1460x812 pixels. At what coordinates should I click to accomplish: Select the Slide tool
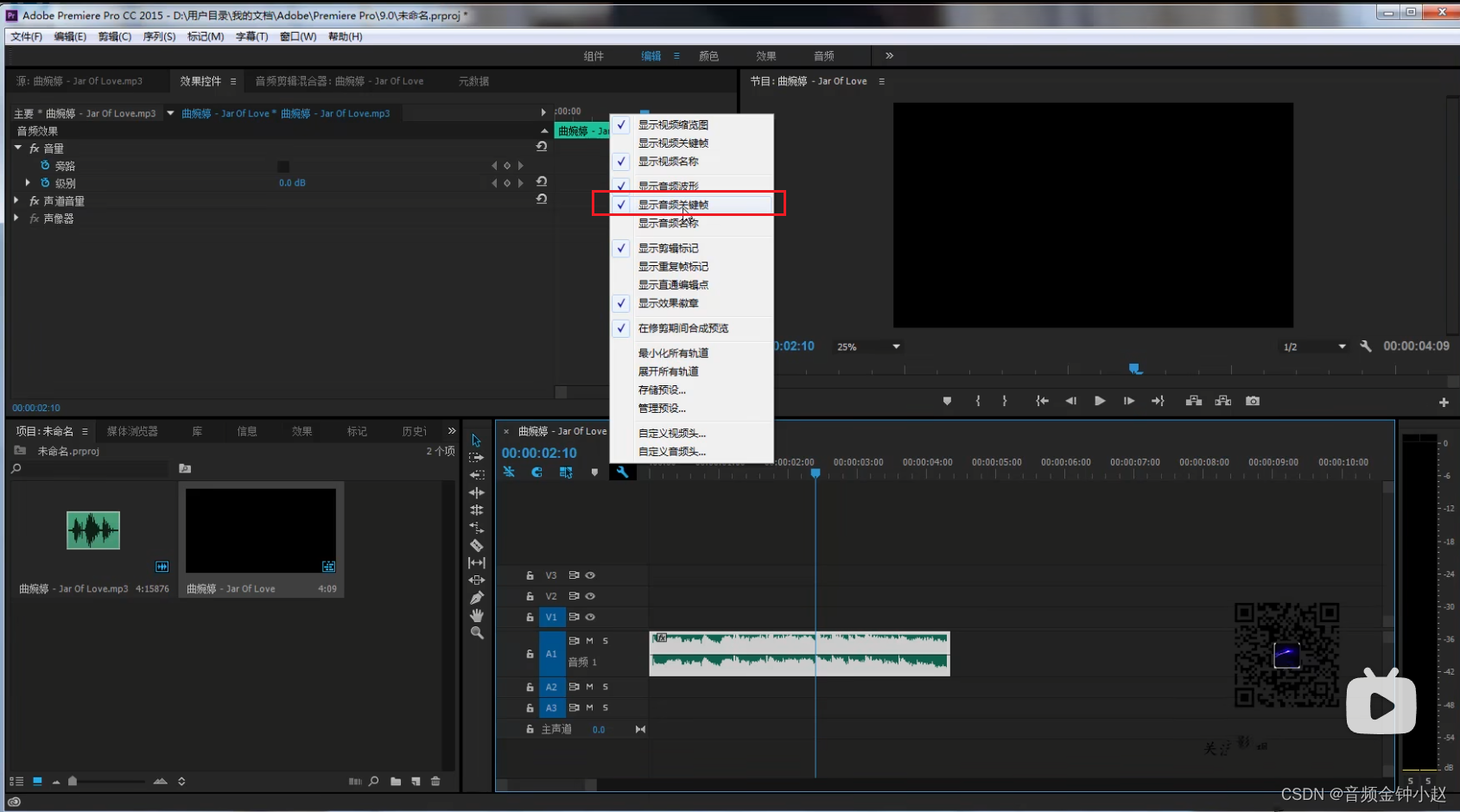pos(476,580)
